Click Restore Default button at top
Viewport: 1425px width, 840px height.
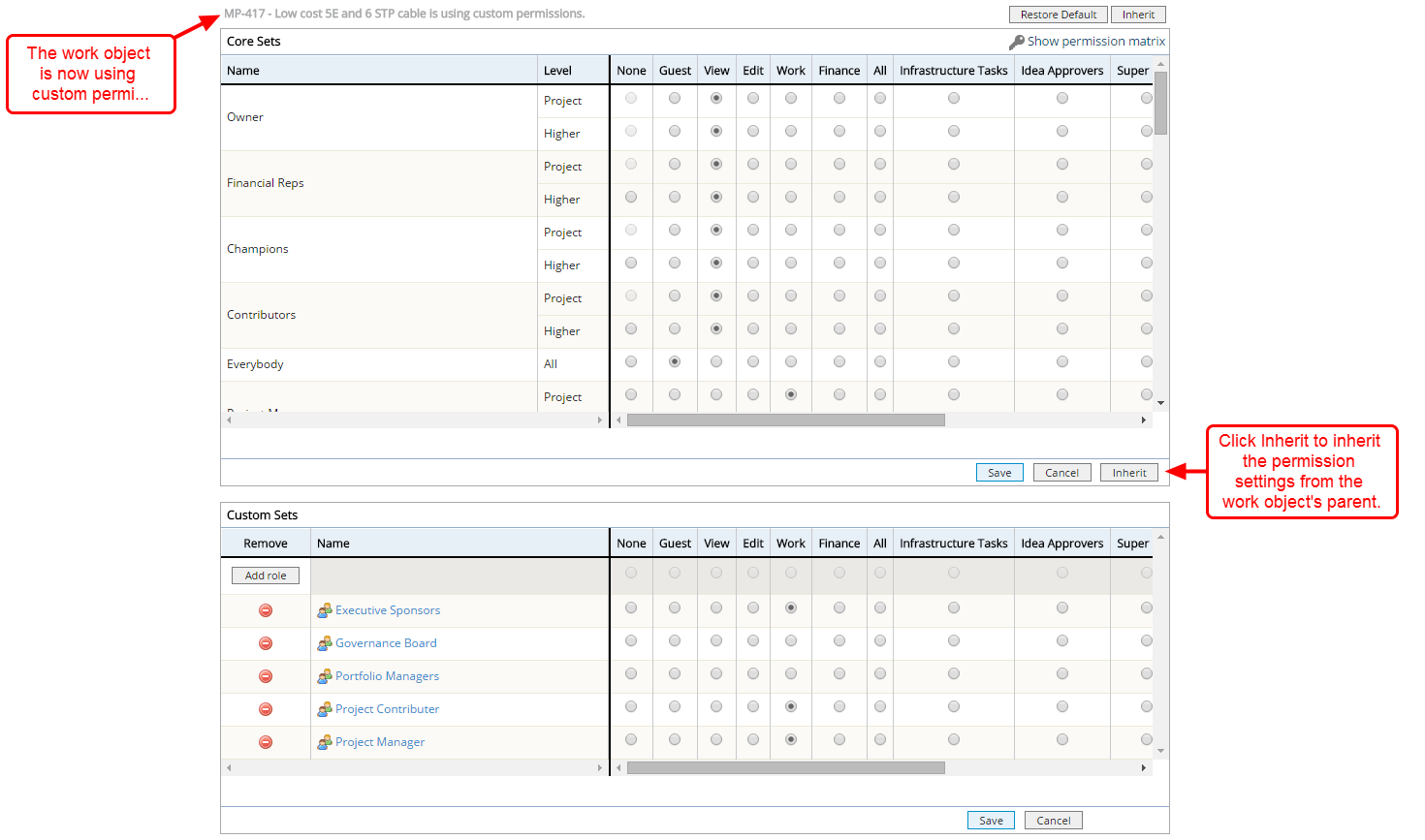1059,15
